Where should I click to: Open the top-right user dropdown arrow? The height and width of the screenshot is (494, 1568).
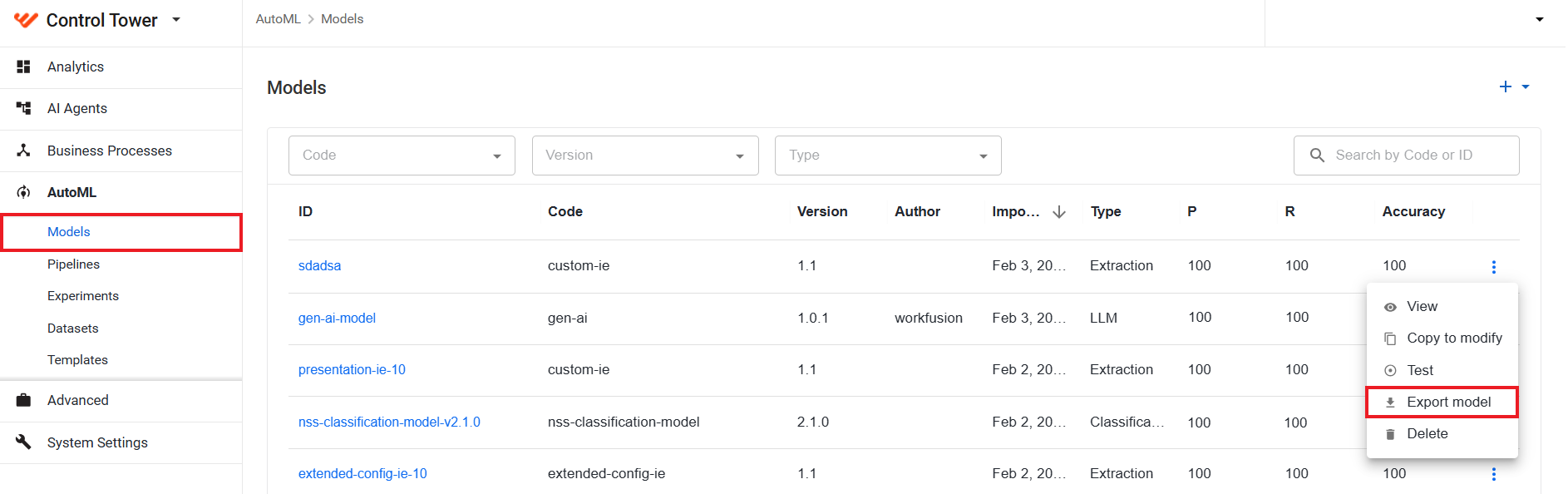pos(1540,19)
